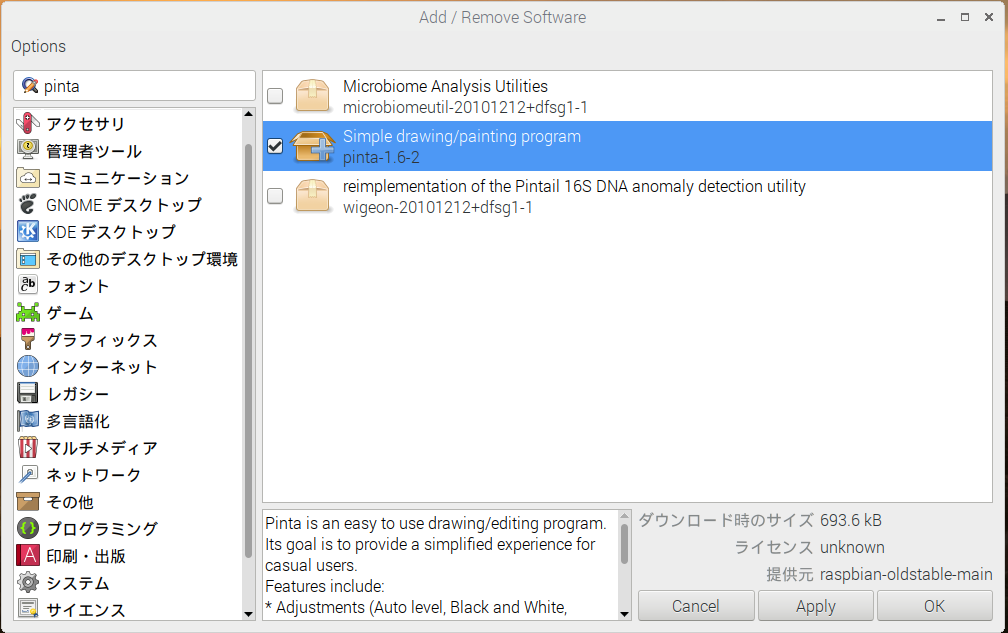Select the 'Microbiome Analysis Utilities' row text
Image resolution: width=1008 pixels, height=633 pixels.
click(445, 86)
